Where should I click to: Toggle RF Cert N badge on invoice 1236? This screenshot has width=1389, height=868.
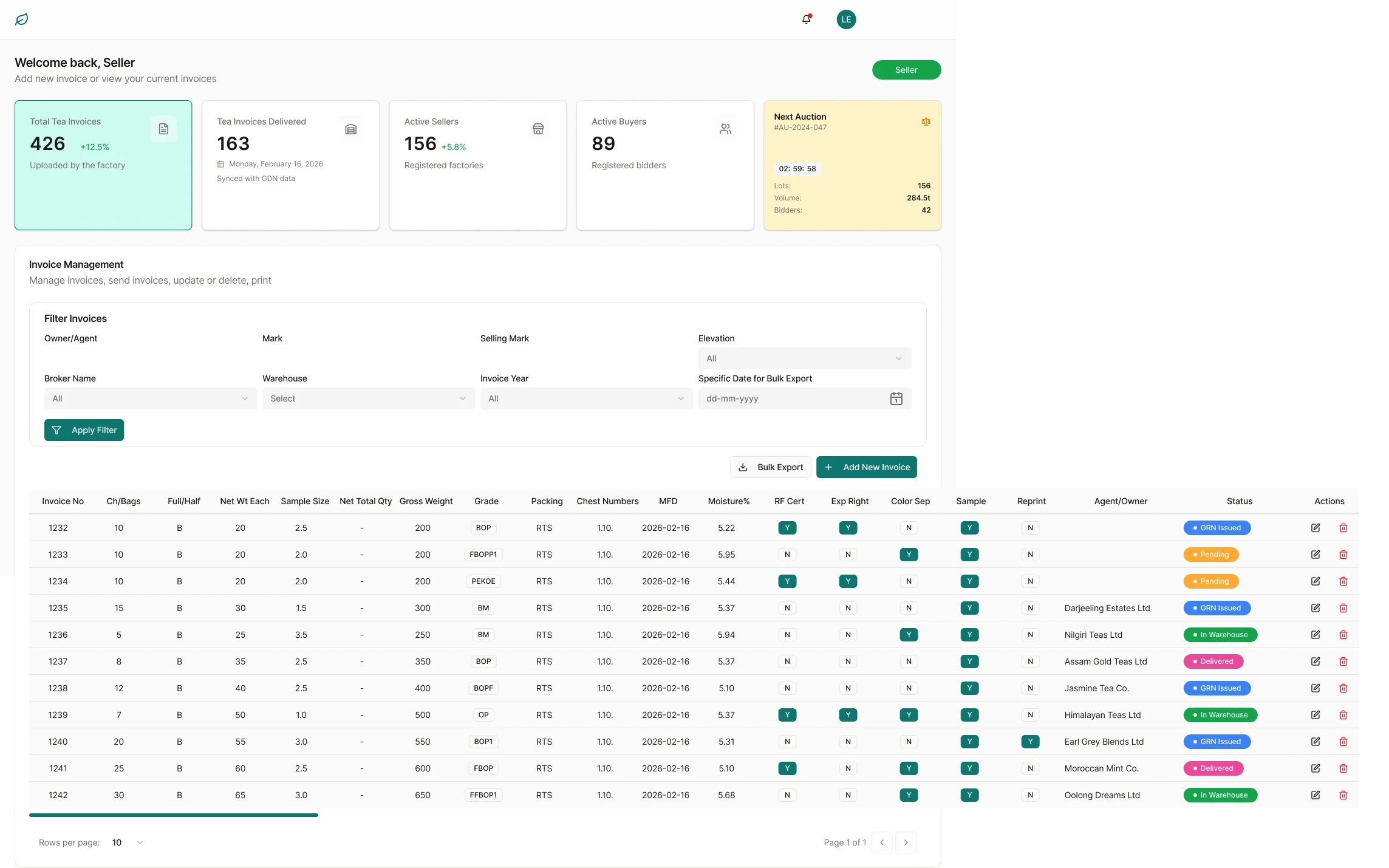click(787, 635)
